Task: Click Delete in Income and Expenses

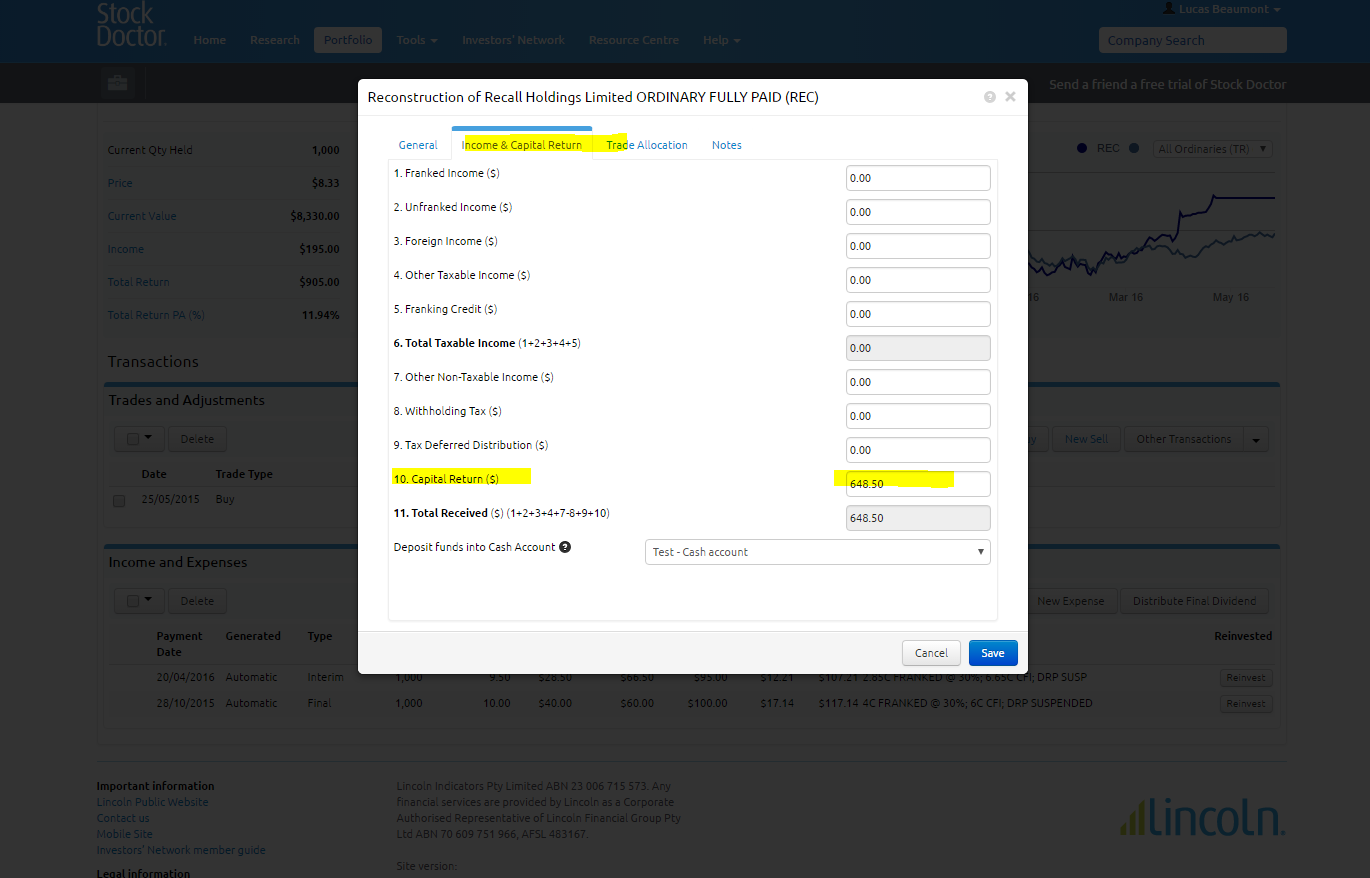Action: tap(197, 600)
